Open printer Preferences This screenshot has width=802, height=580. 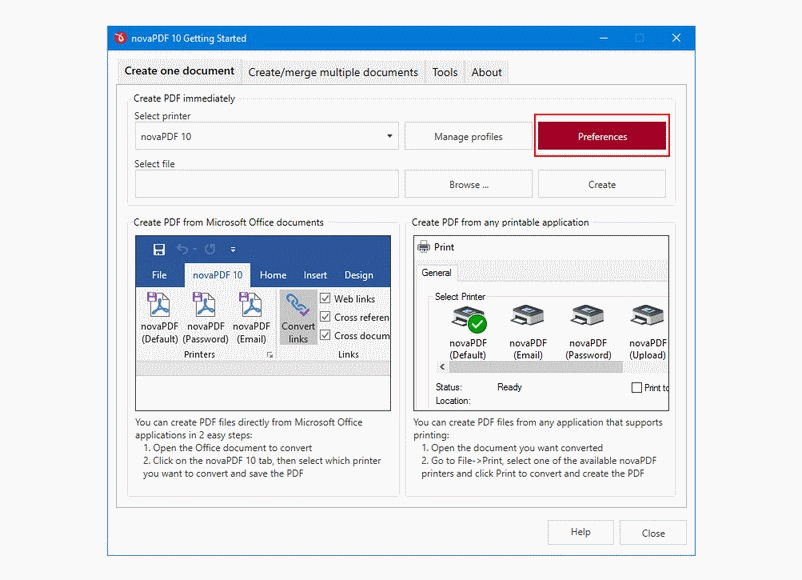click(x=602, y=137)
